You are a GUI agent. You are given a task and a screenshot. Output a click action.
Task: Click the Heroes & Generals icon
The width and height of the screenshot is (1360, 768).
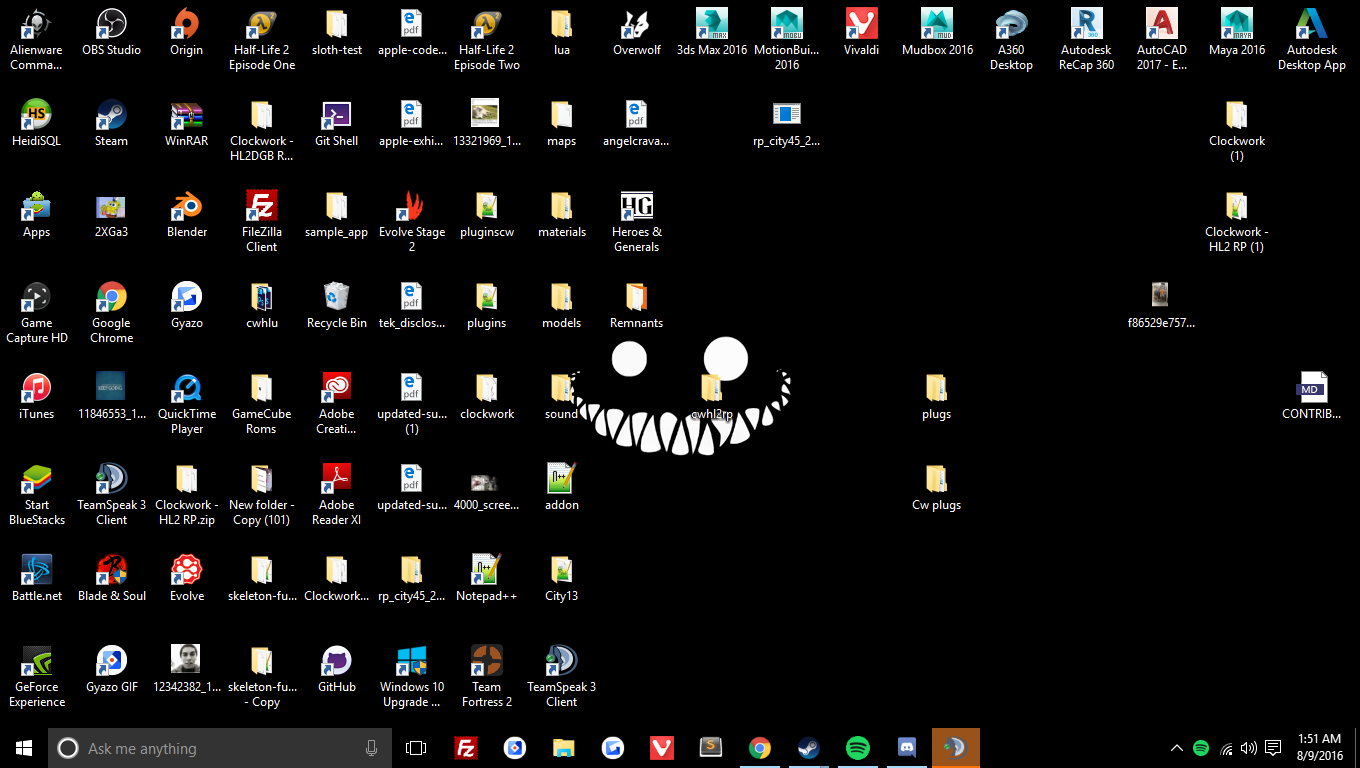[637, 221]
